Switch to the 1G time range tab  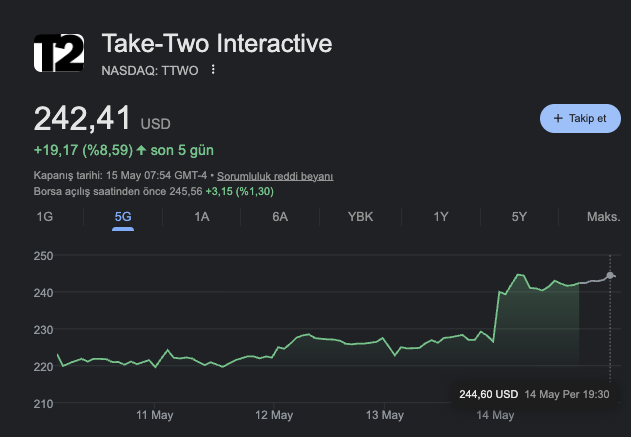(x=45, y=217)
